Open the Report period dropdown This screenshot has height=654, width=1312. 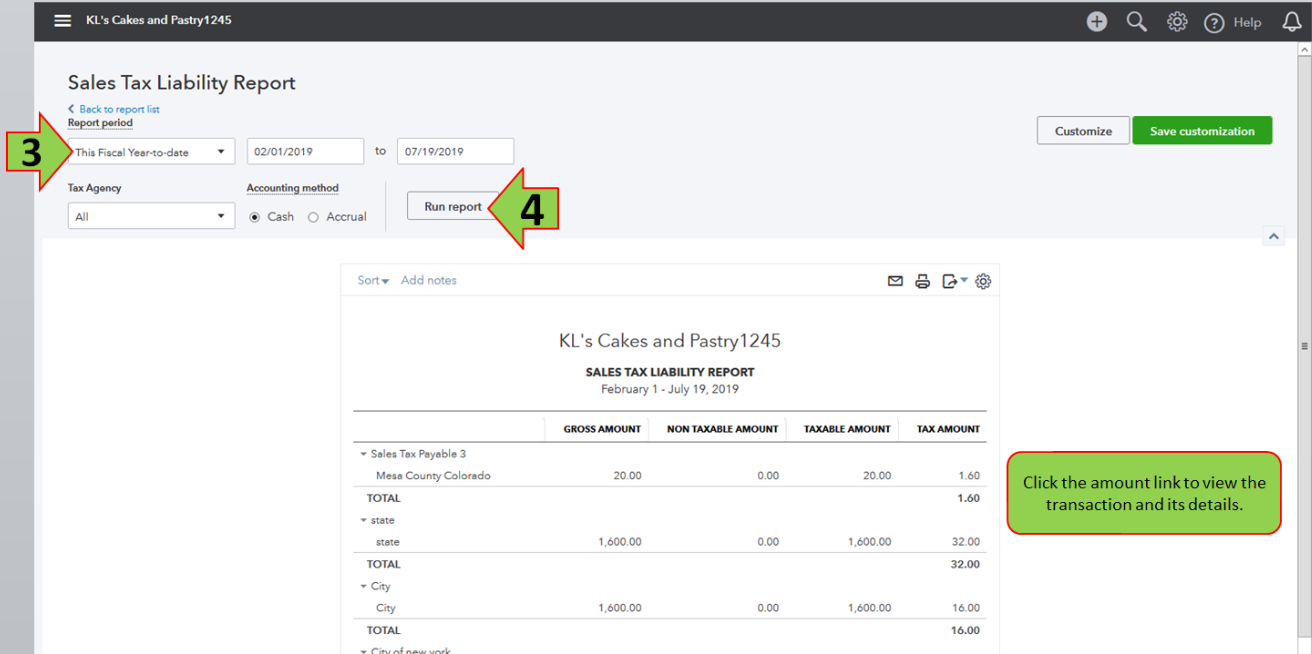[151, 152]
